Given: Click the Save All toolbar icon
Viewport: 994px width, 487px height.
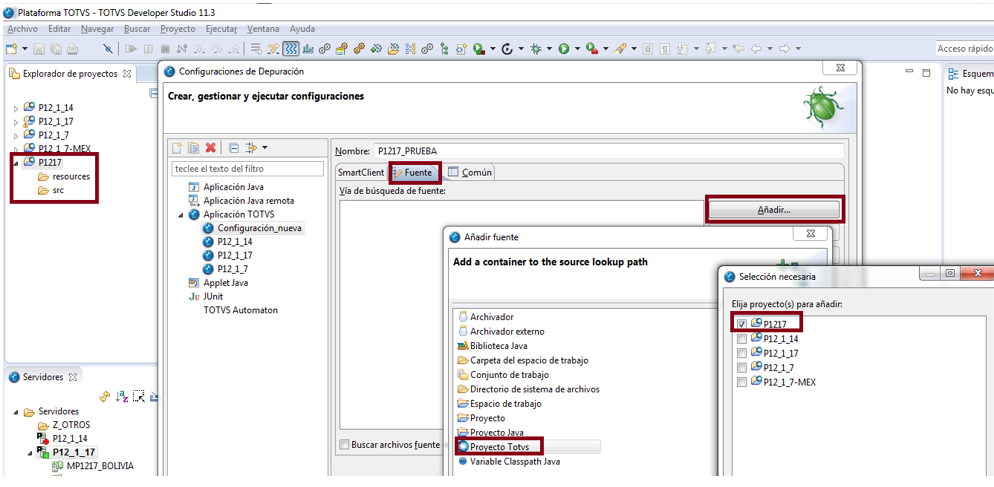Looking at the screenshot, I should 56,49.
